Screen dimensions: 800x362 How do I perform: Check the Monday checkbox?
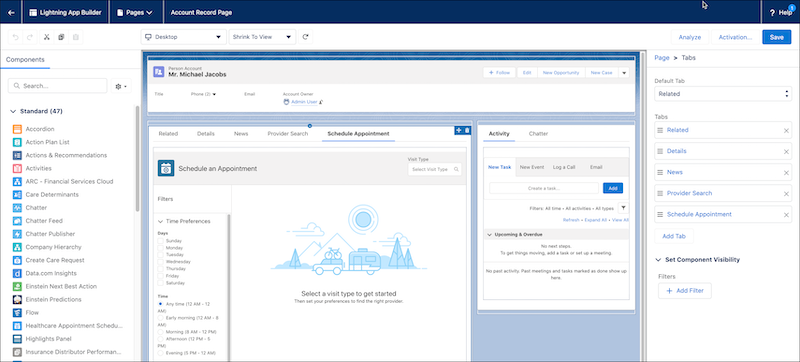161,248
